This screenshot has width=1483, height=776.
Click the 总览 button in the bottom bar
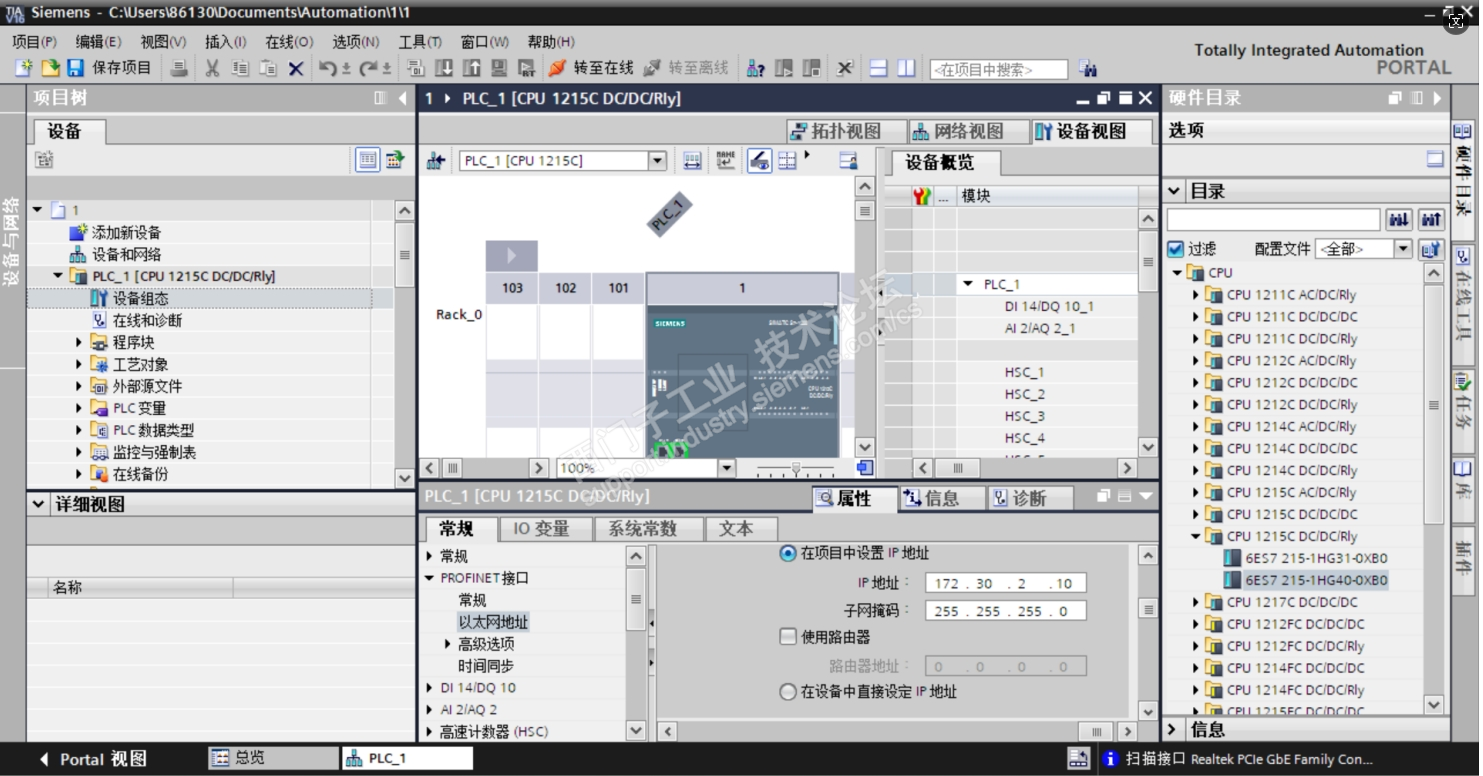click(x=273, y=758)
